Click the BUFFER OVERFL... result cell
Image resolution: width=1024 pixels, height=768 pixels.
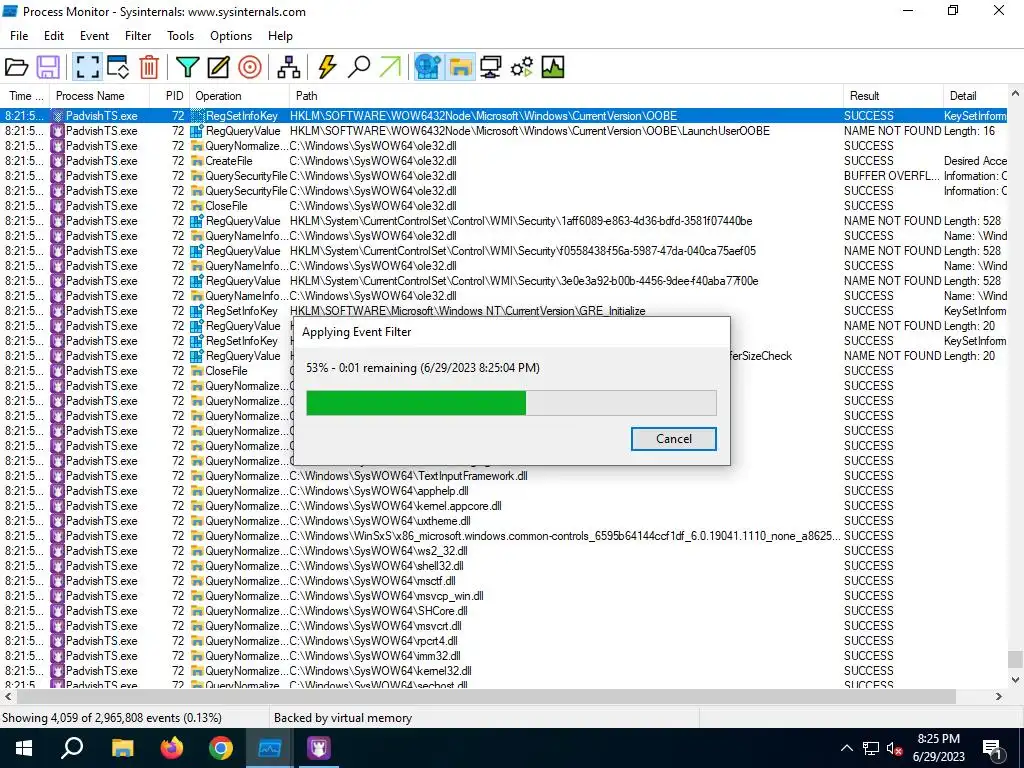[x=891, y=176]
